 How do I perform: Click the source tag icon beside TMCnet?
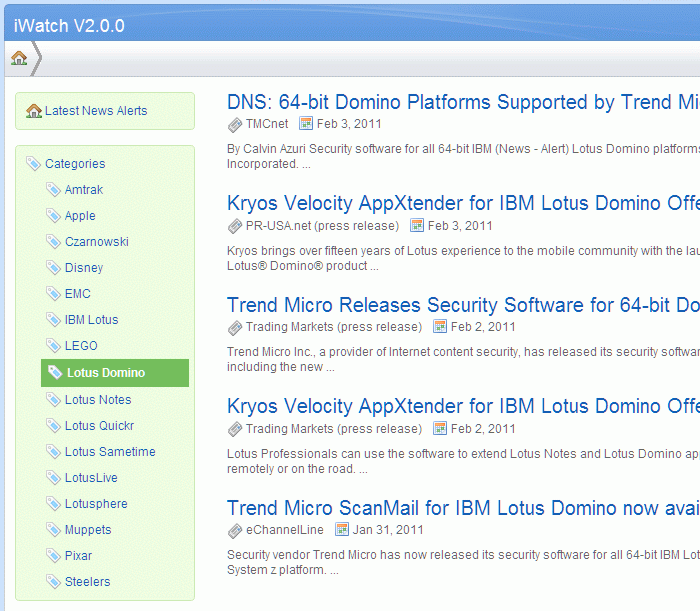[235, 125]
